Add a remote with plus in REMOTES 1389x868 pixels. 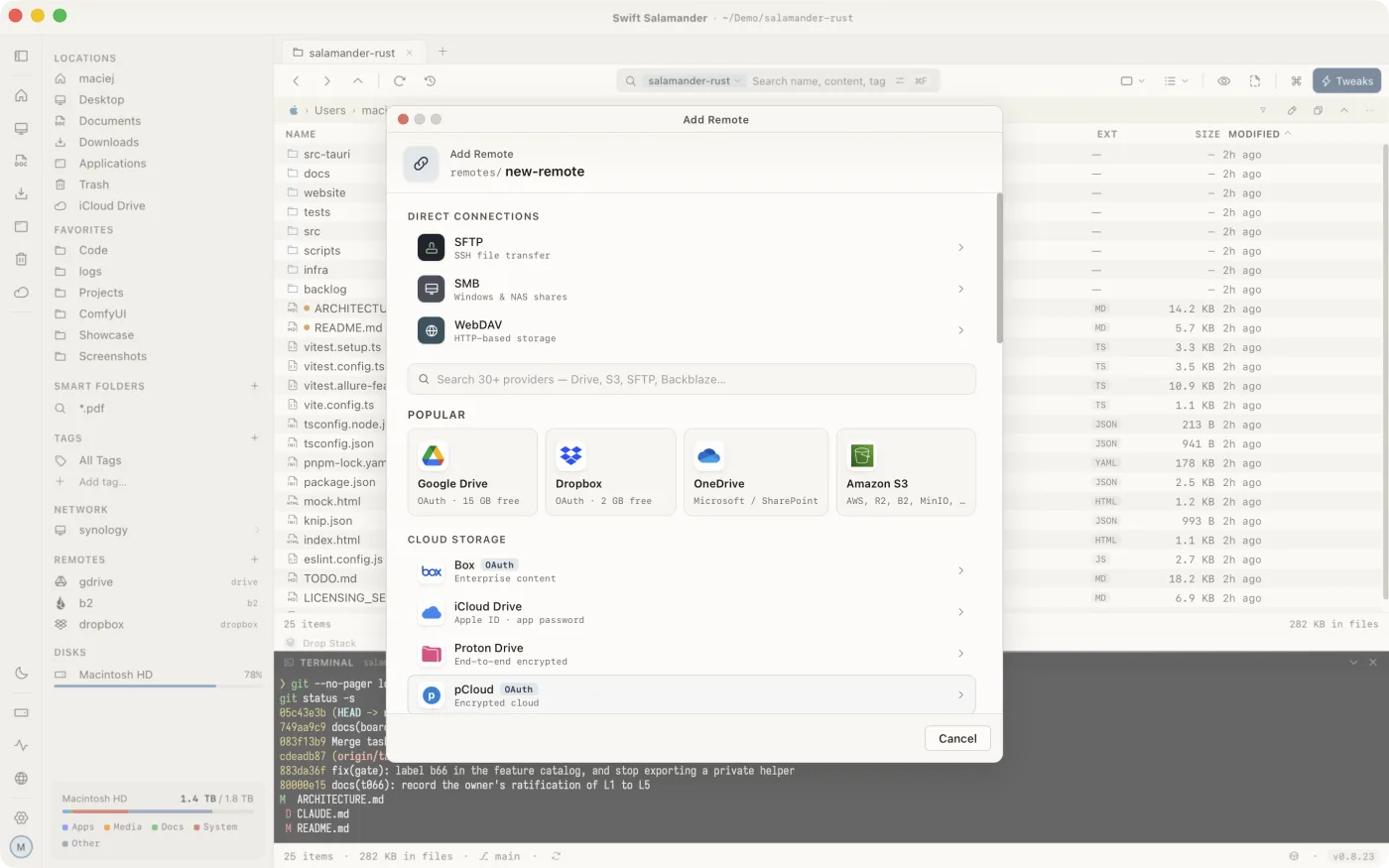(x=255, y=559)
